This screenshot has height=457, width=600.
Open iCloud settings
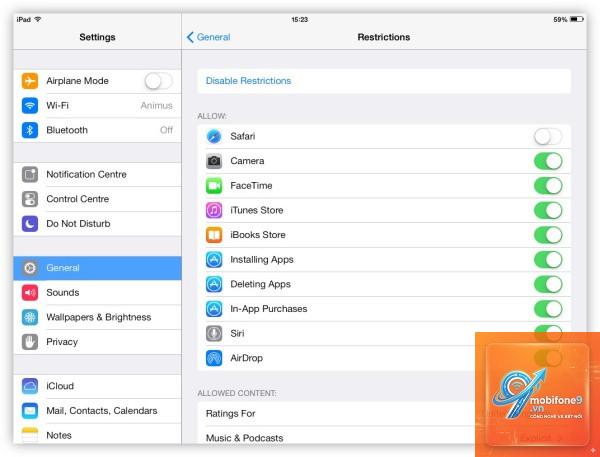pyautogui.click(x=97, y=386)
